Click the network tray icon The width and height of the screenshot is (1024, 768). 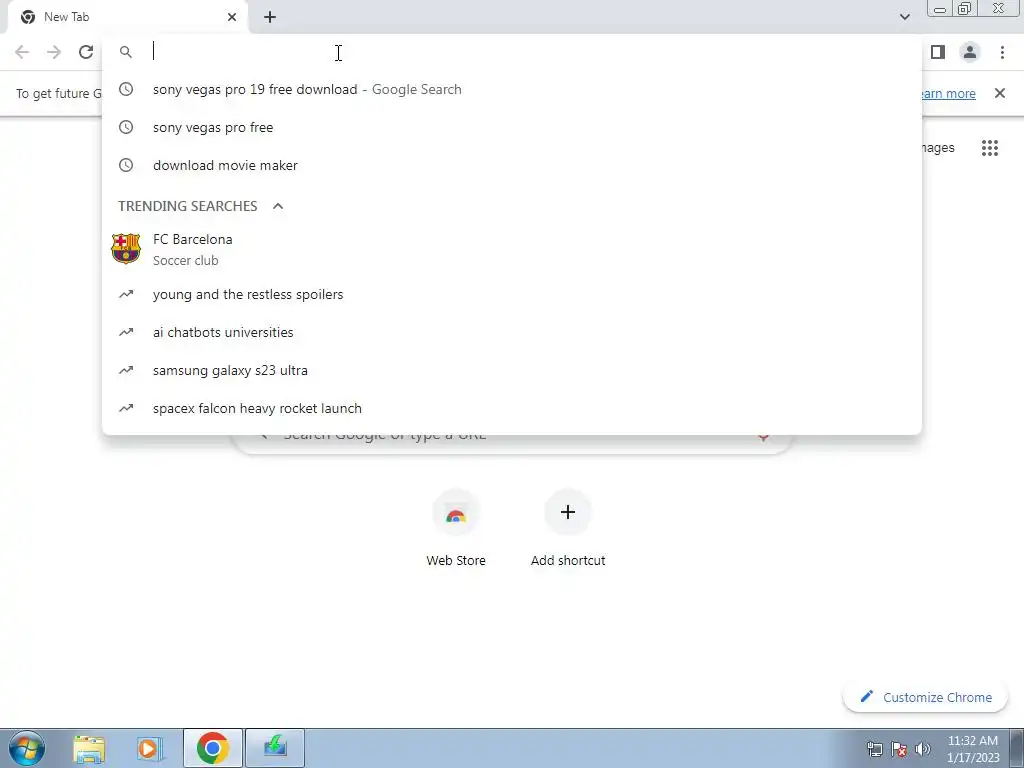pyautogui.click(x=874, y=748)
